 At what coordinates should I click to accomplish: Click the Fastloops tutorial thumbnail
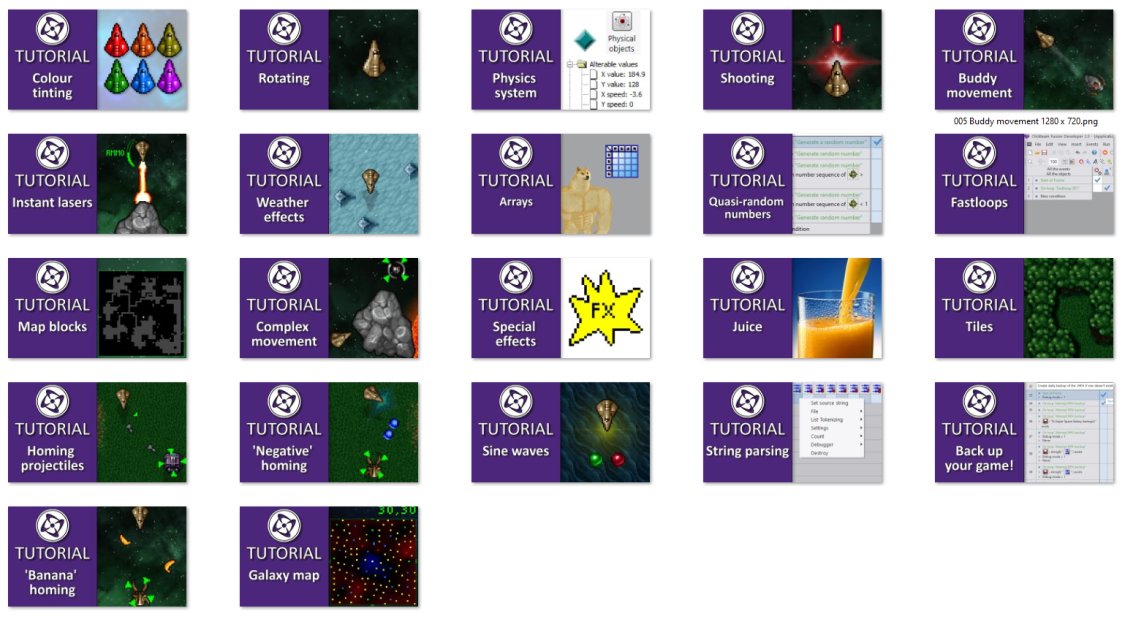point(1024,184)
